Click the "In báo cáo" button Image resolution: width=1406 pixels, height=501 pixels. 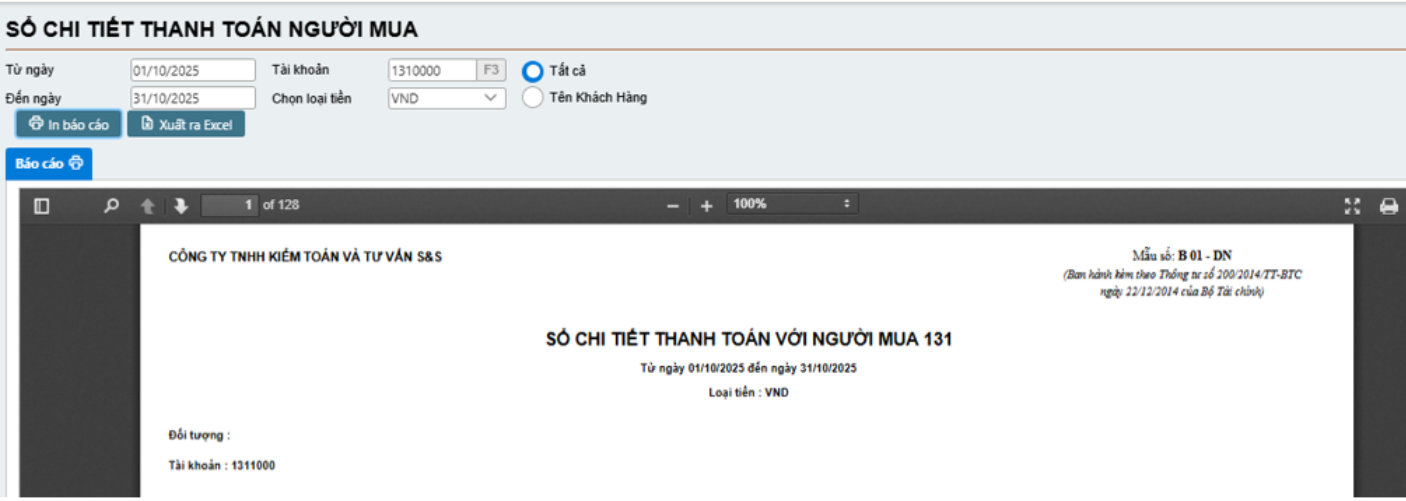69,125
